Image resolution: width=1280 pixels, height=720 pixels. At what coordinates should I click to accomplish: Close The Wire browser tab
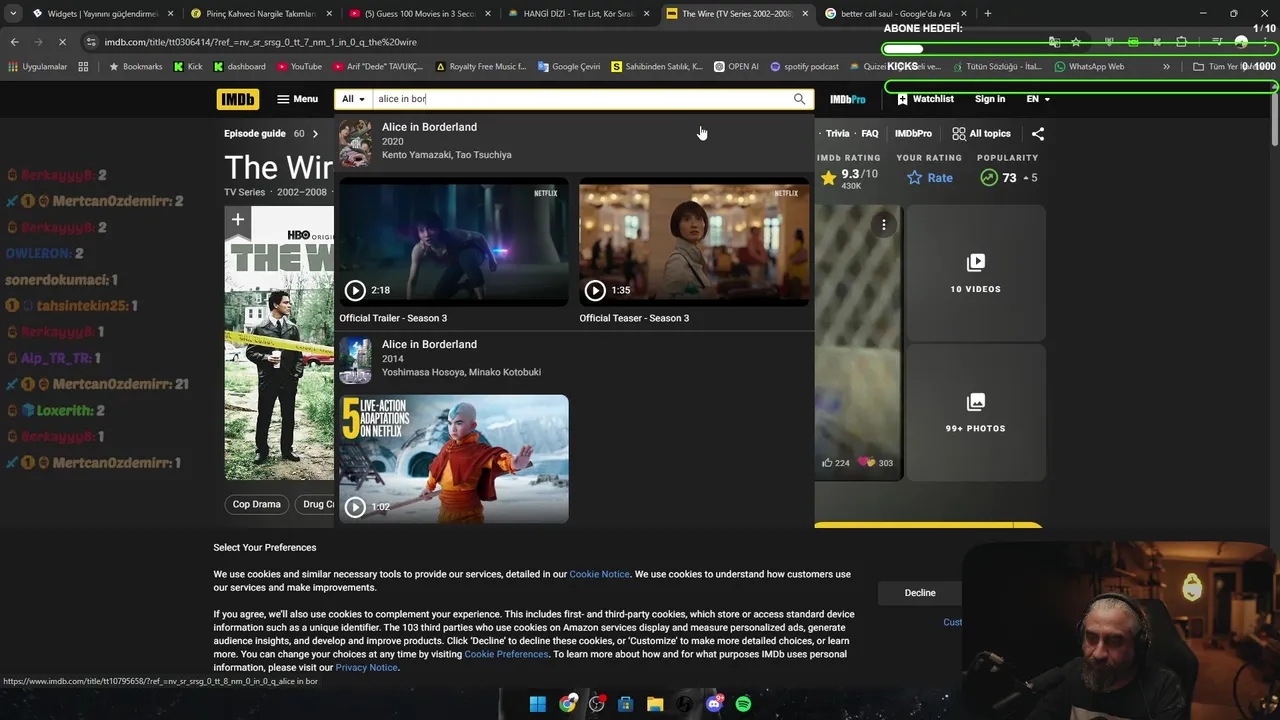pos(805,13)
